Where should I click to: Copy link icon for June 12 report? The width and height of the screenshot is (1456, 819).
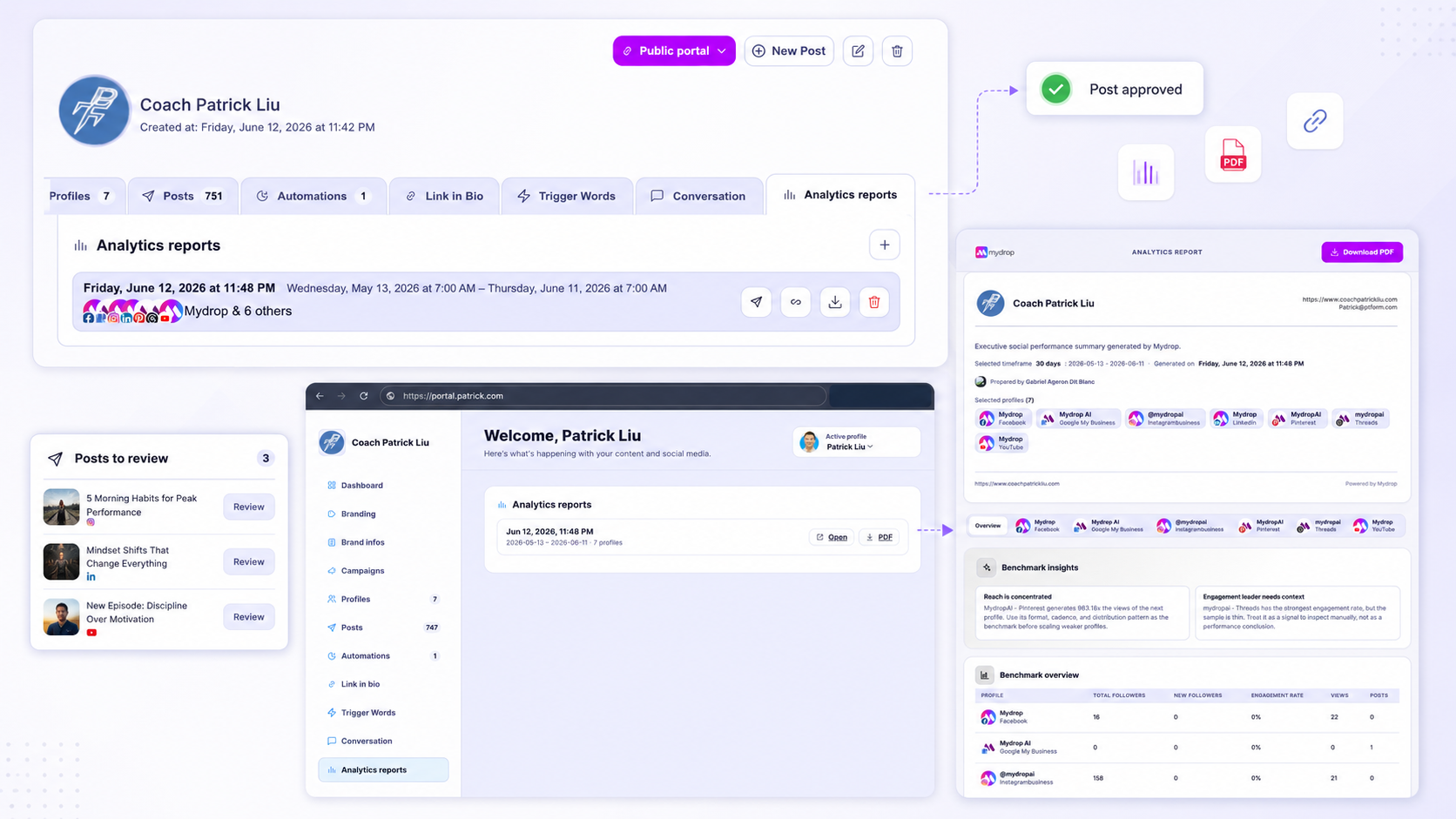tap(795, 302)
